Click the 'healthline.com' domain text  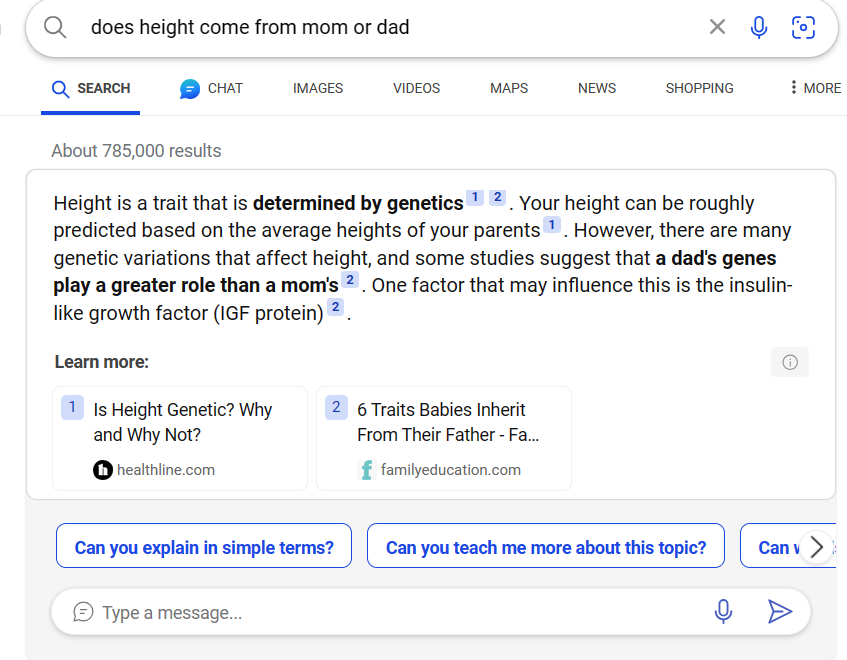click(166, 470)
